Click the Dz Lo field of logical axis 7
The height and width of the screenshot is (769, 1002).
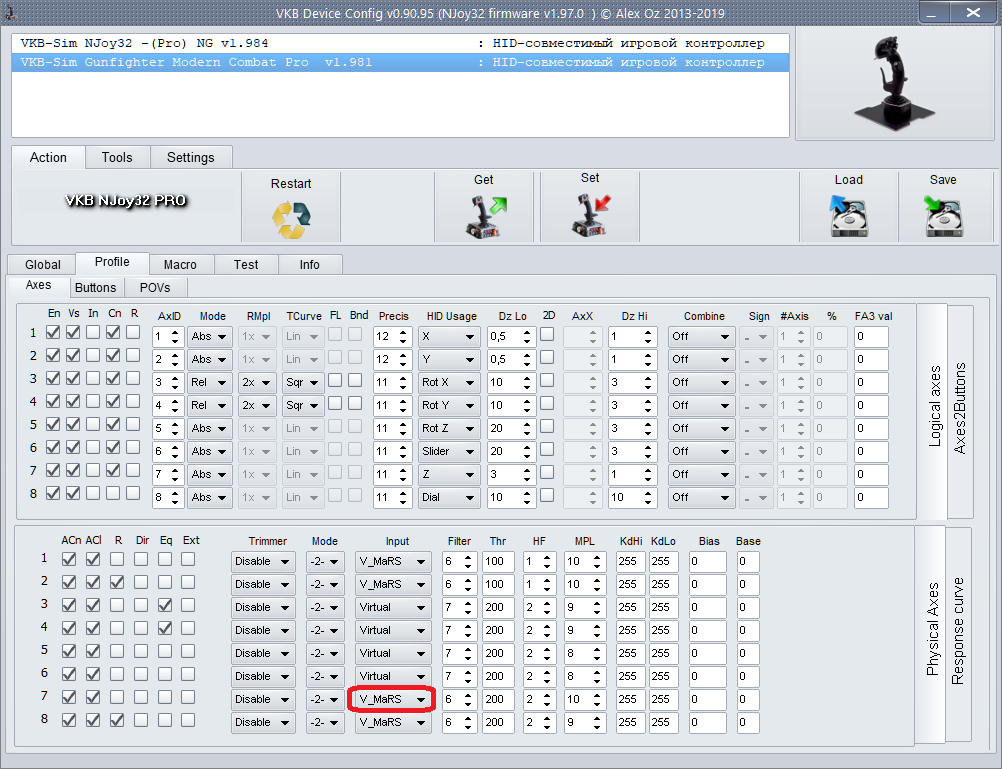pyautogui.click(x=509, y=474)
